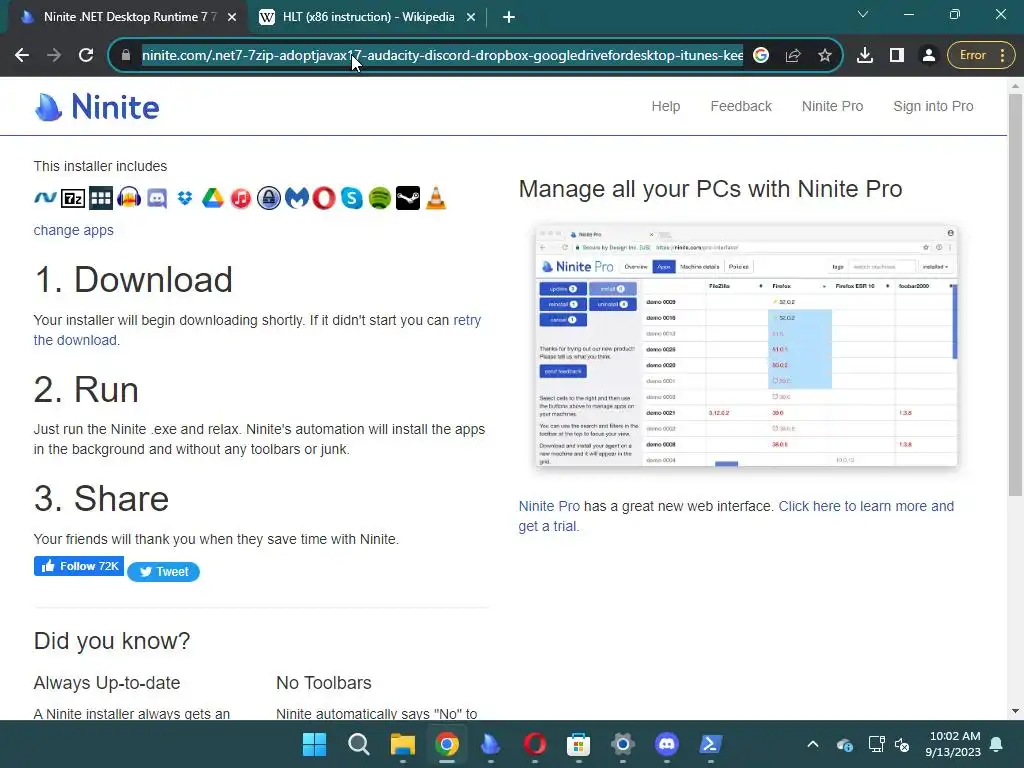
Task: Click the Ninite Pro interface screenshot thumbnail
Action: click(x=746, y=345)
